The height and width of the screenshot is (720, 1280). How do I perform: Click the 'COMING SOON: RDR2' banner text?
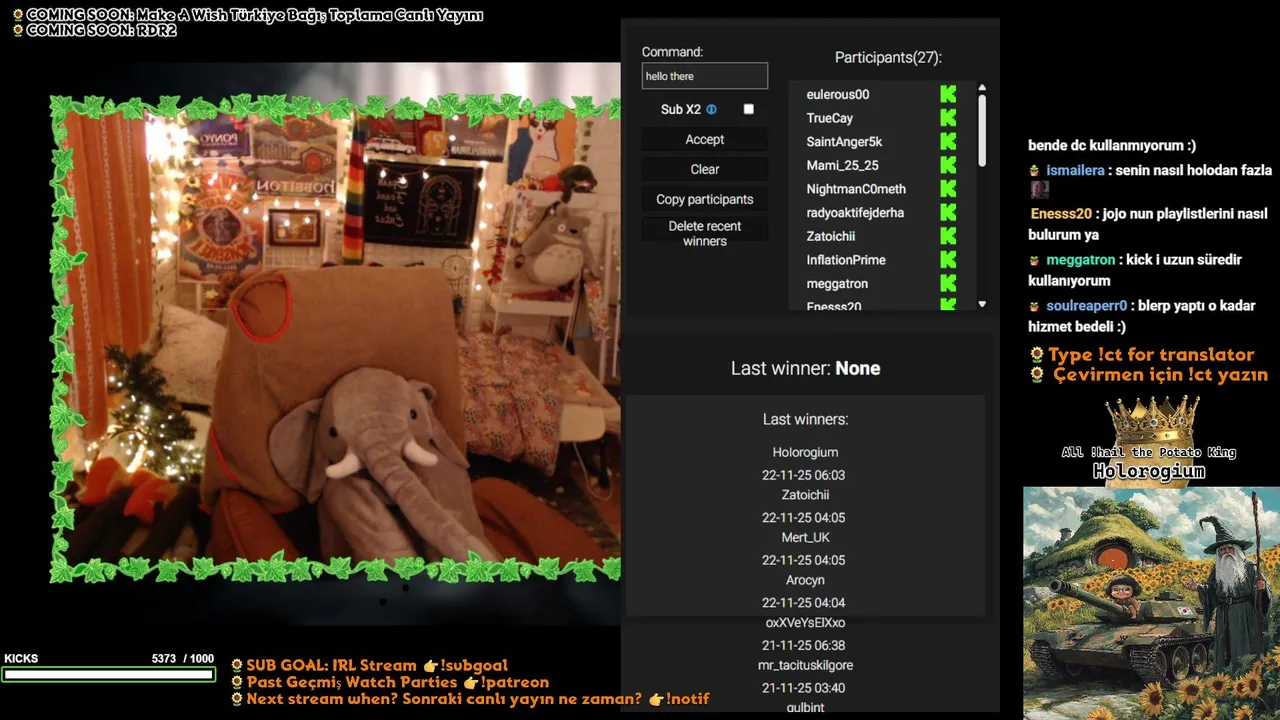[101, 30]
